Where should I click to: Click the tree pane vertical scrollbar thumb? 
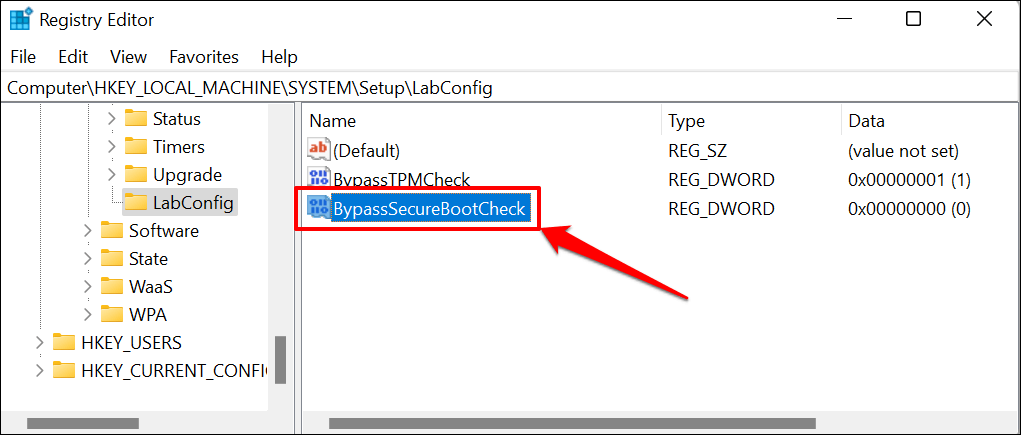[281, 362]
